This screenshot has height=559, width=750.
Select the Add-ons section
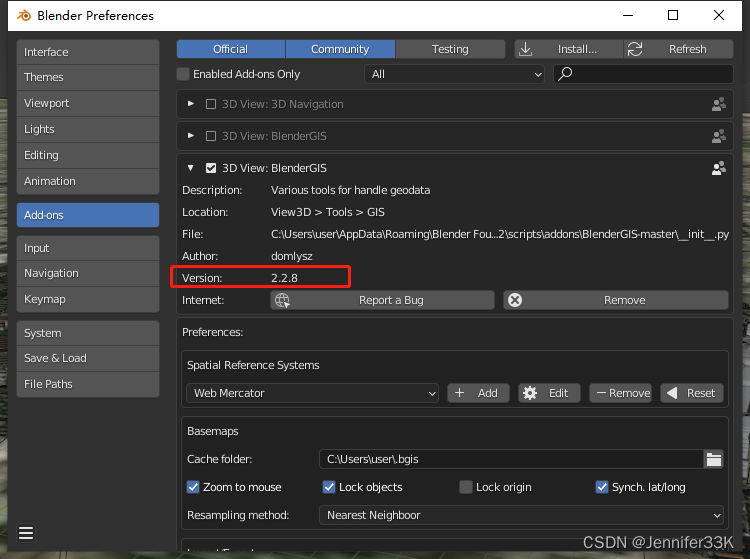(88, 215)
